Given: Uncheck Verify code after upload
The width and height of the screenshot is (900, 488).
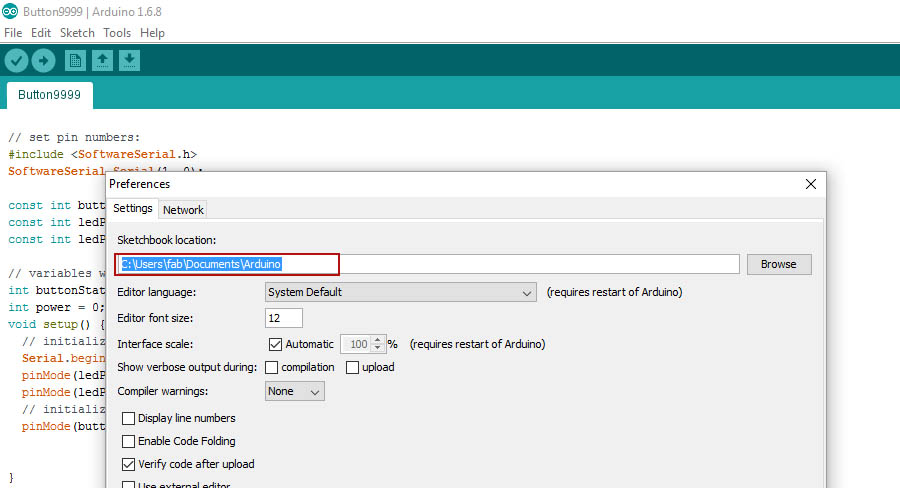Looking at the screenshot, I should point(129,464).
